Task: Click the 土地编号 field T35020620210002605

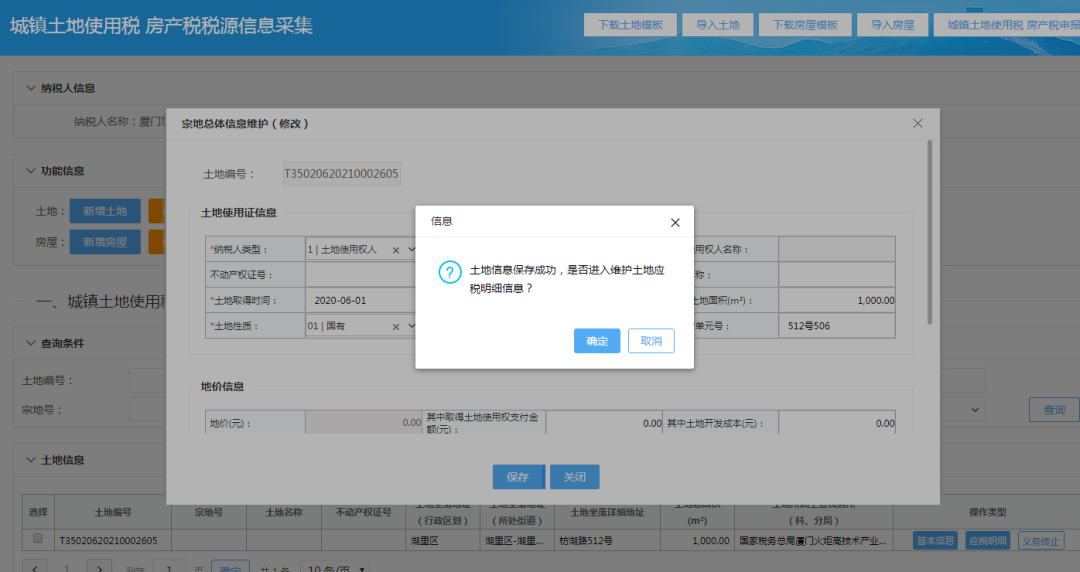Action: 342,174
